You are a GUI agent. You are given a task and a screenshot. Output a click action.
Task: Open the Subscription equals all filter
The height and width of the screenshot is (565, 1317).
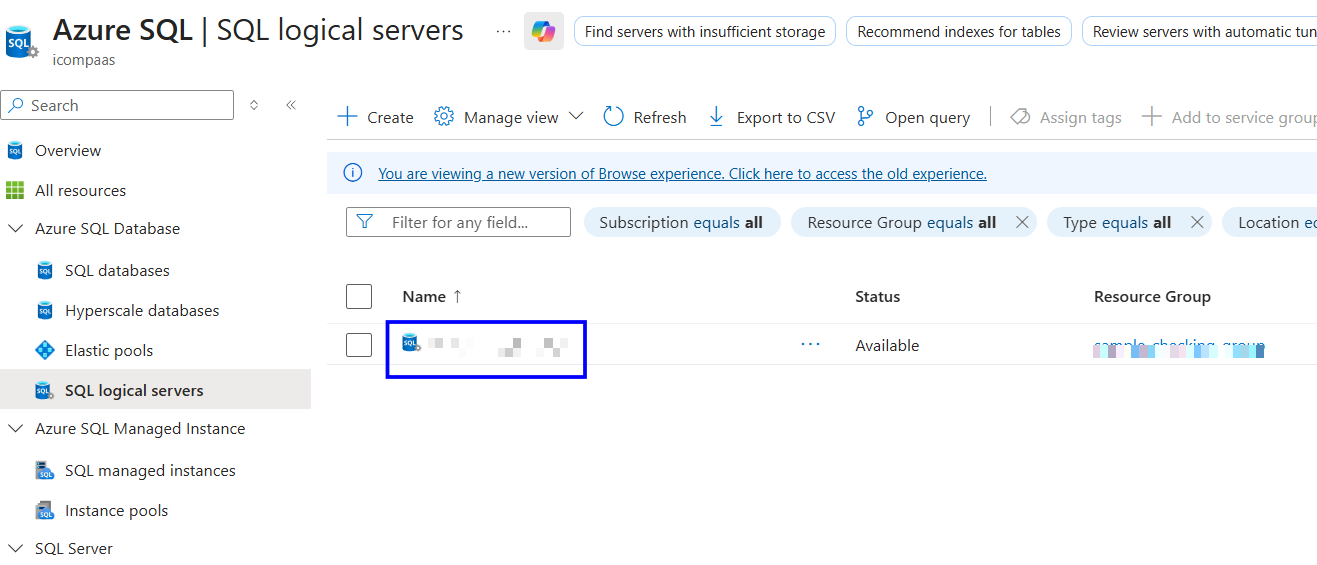pos(681,222)
